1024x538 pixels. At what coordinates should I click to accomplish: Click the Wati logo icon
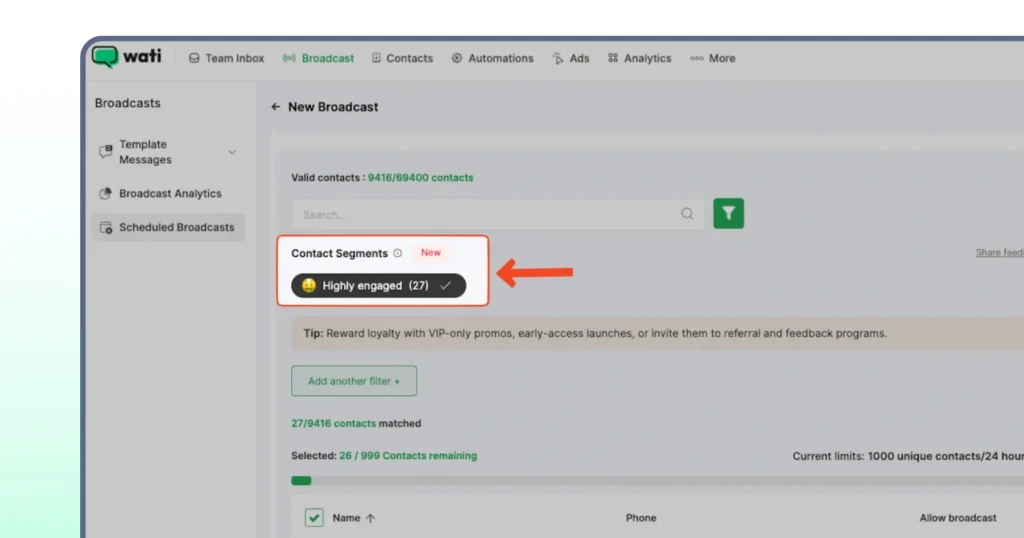tap(104, 57)
